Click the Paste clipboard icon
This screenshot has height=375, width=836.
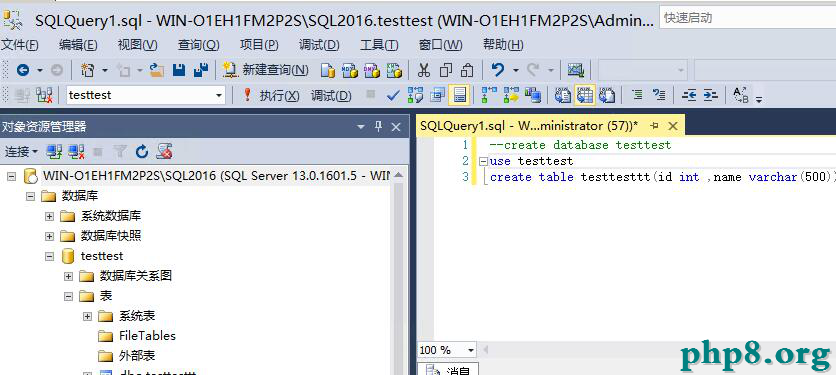(467, 70)
